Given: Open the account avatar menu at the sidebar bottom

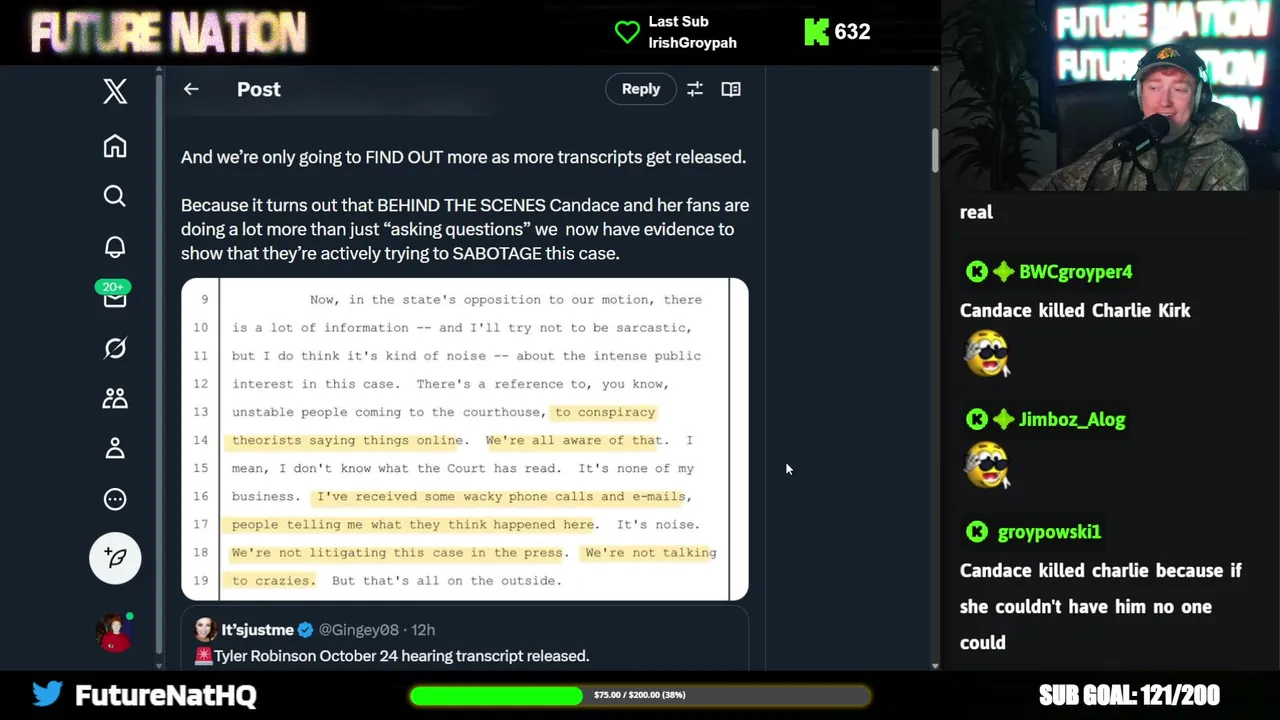Looking at the screenshot, I should 115,632.
